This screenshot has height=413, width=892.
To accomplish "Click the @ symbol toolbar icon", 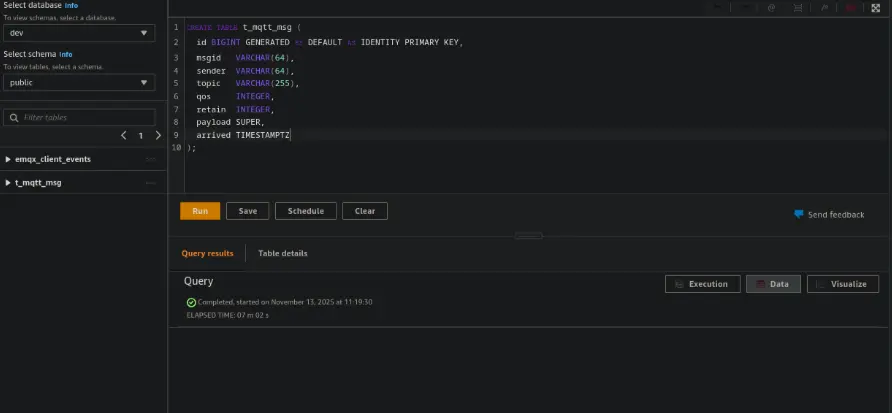I will [770, 7].
